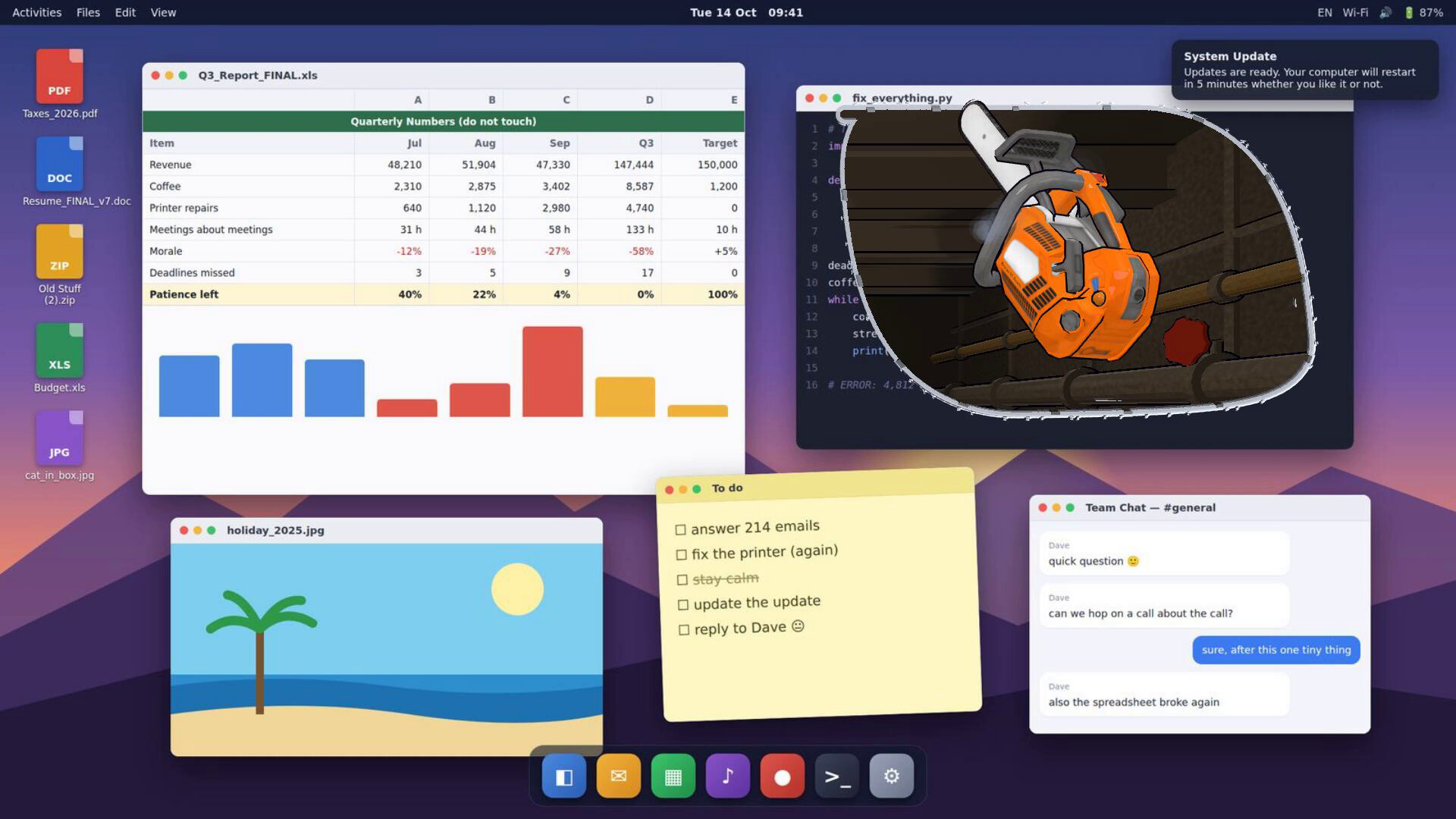Click the 'Quarterly Numbers (do not touch)' header
Image resolution: width=1456 pixels, height=819 pixels.
(443, 121)
